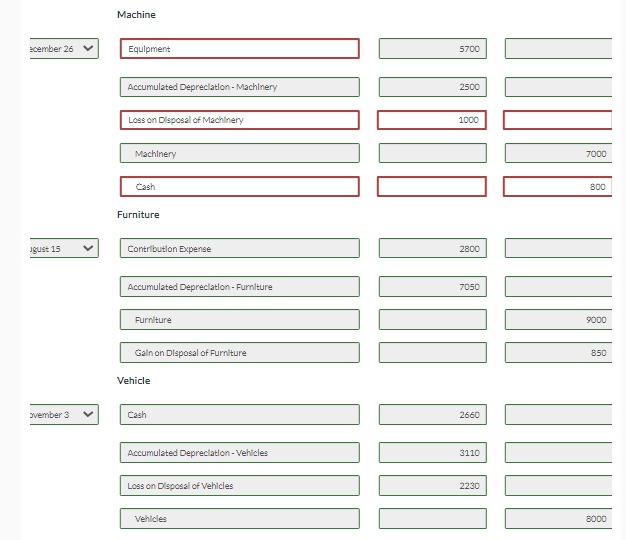
Task: Select the 850 credit amount field
Action: [558, 353]
